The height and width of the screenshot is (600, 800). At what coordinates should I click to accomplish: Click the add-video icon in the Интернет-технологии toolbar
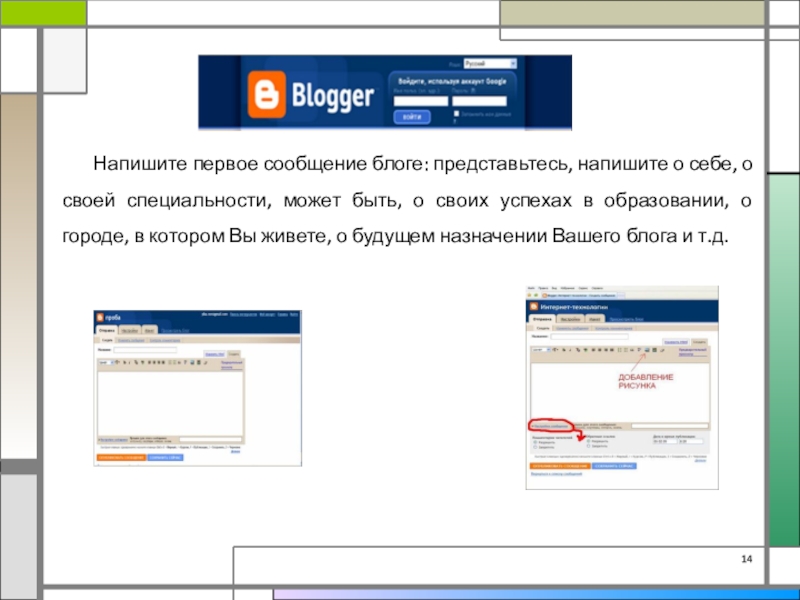[654, 350]
